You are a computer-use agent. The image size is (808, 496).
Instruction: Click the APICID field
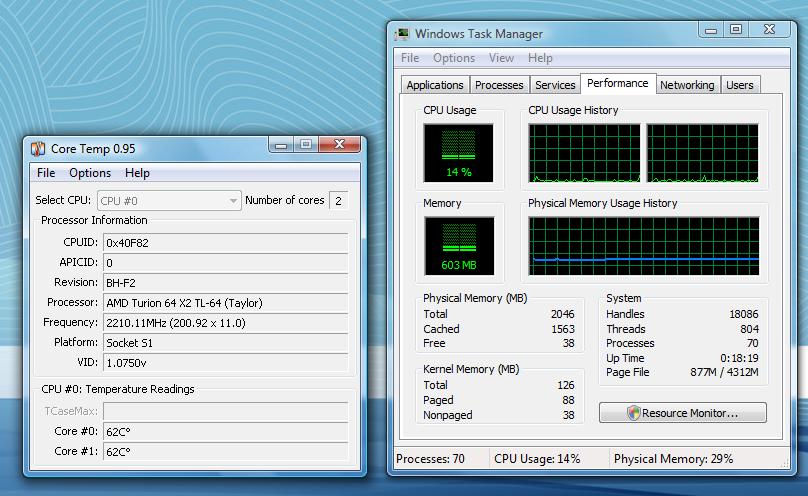coord(226,263)
